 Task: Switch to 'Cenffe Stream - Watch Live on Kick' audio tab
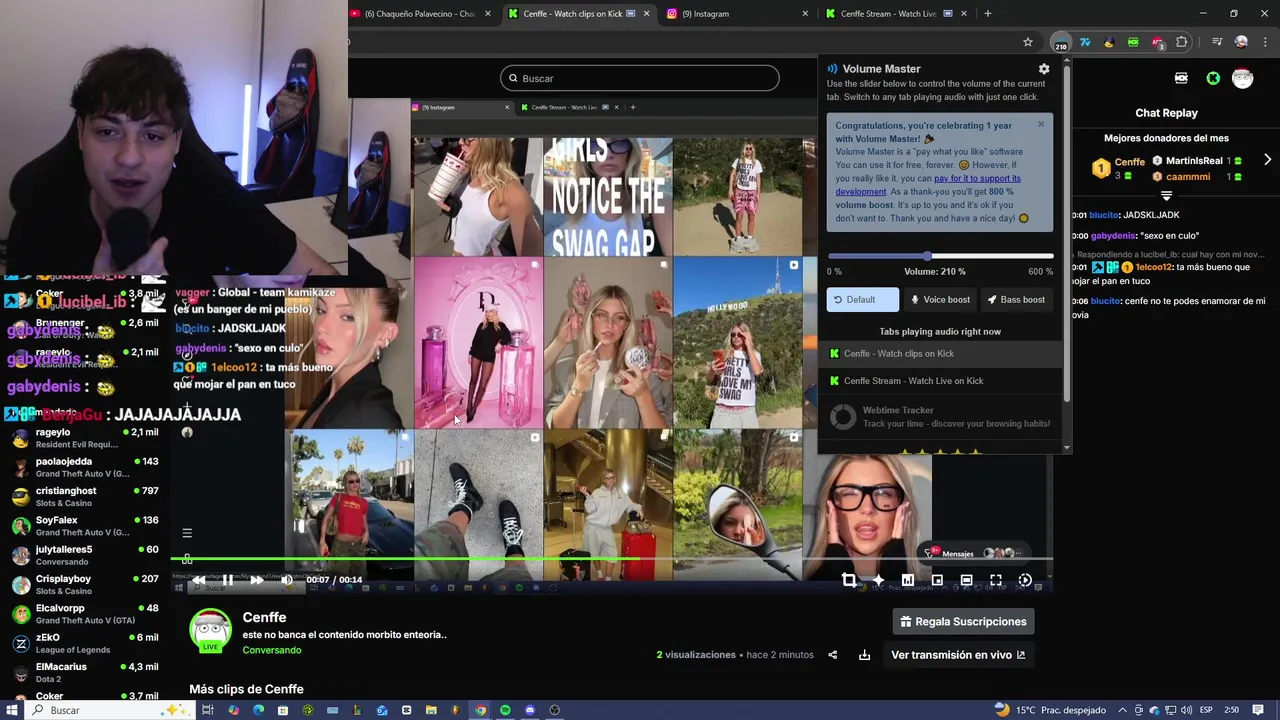coord(940,381)
